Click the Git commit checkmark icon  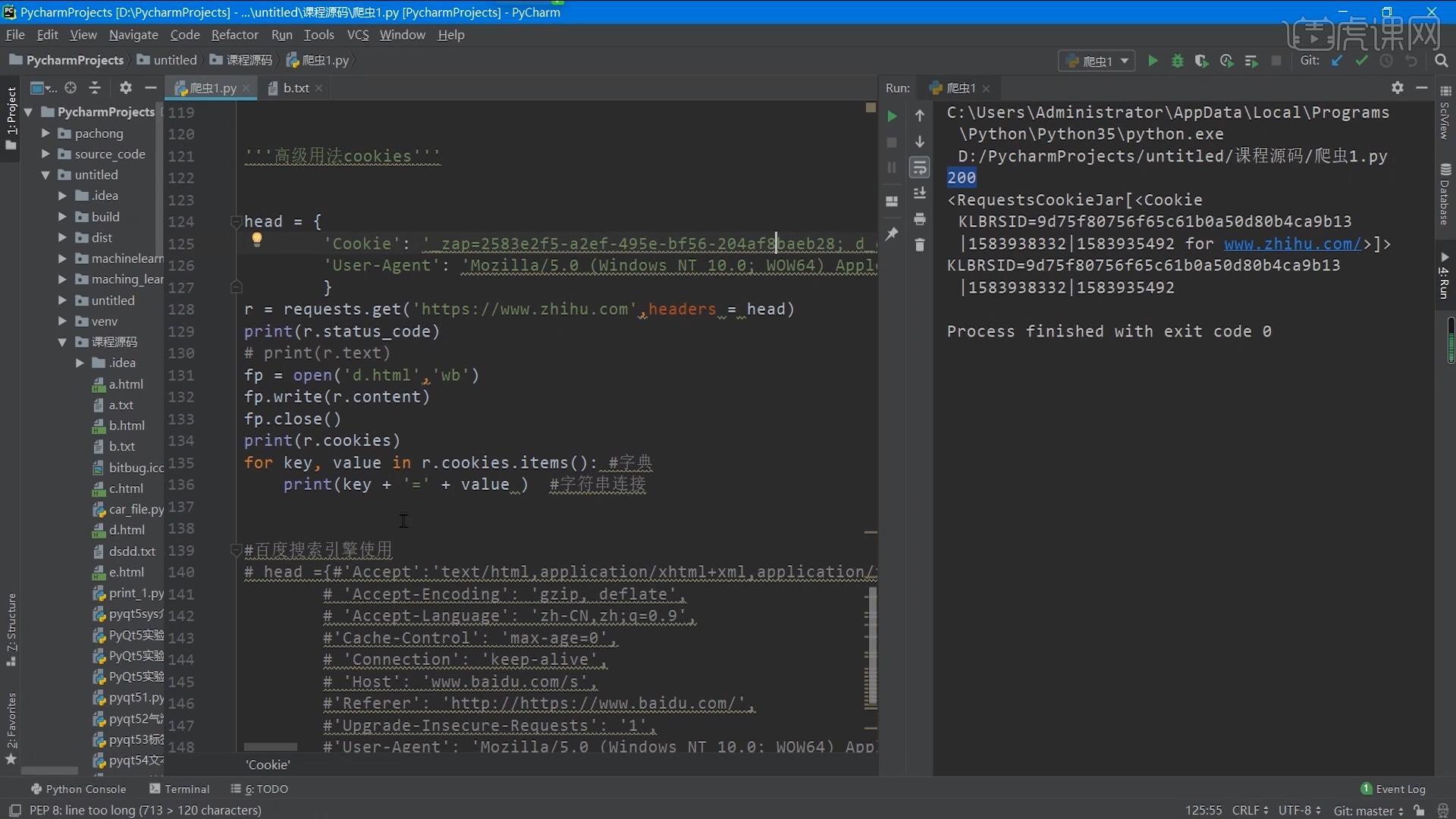(x=1362, y=61)
